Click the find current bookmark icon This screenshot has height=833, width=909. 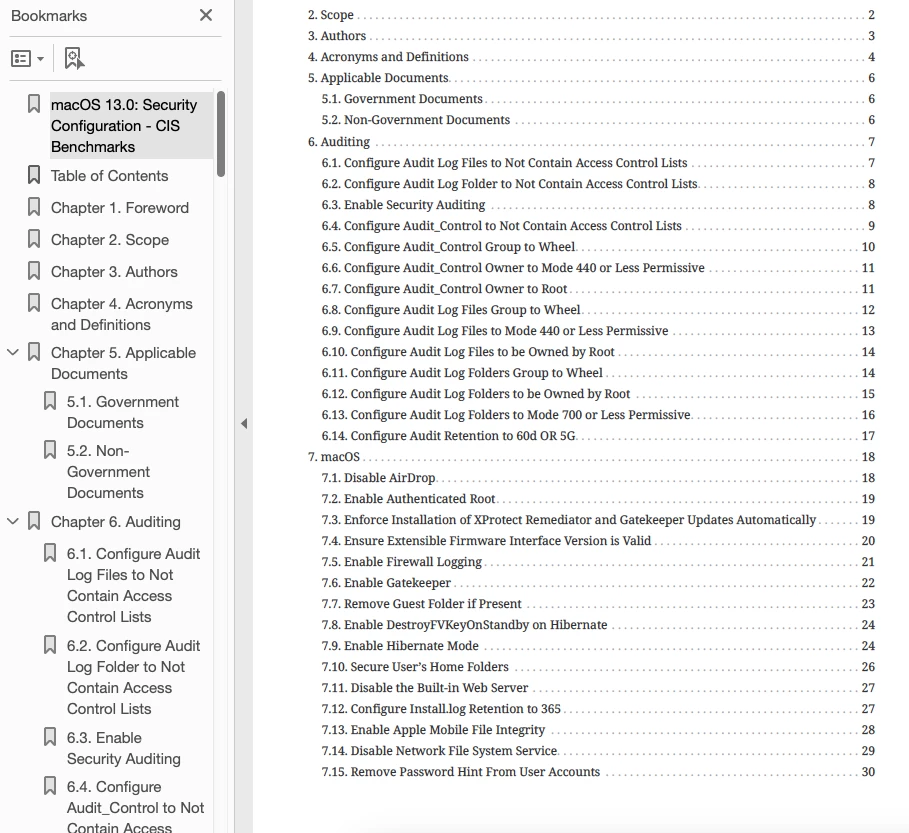coord(74,59)
